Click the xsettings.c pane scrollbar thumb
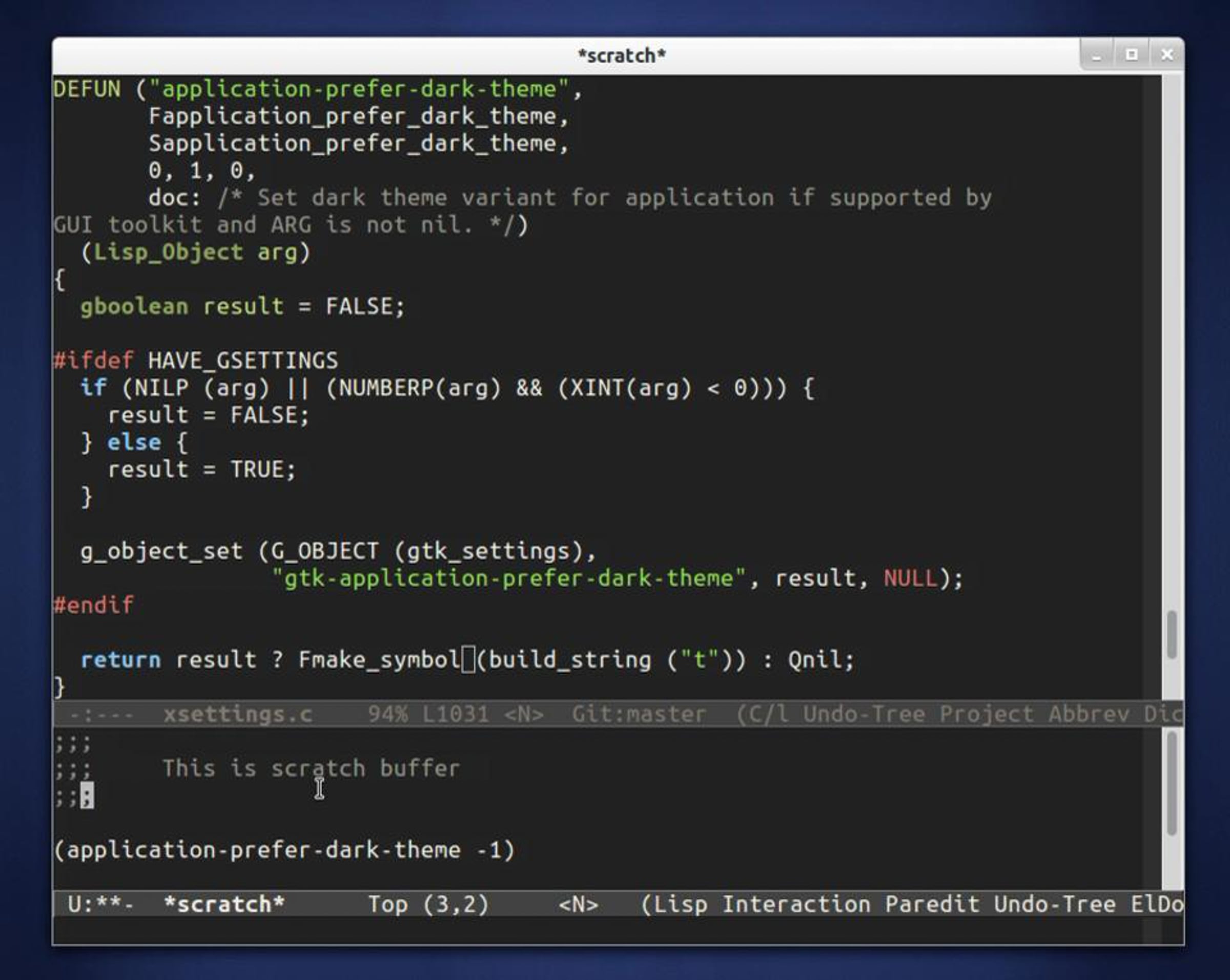 [x=1171, y=634]
